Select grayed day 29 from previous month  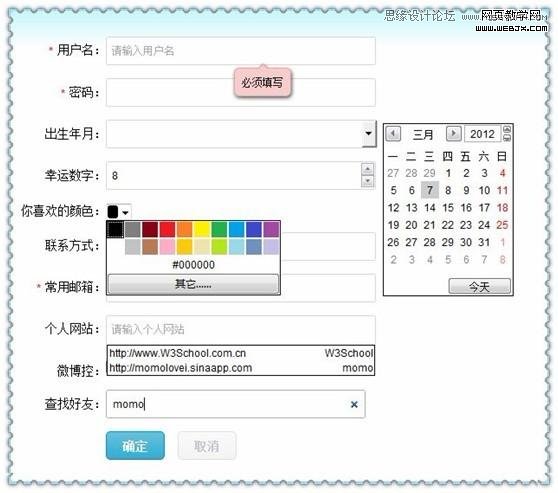click(430, 173)
